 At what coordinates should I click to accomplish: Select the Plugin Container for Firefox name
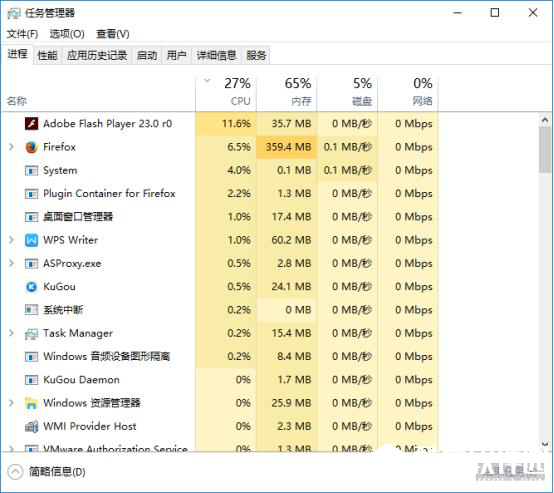(109, 194)
